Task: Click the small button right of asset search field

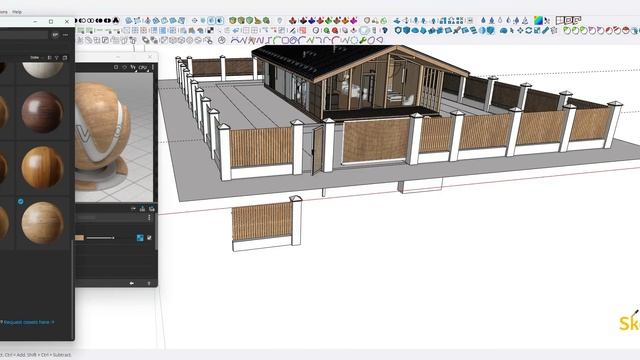Action: (x=55, y=35)
